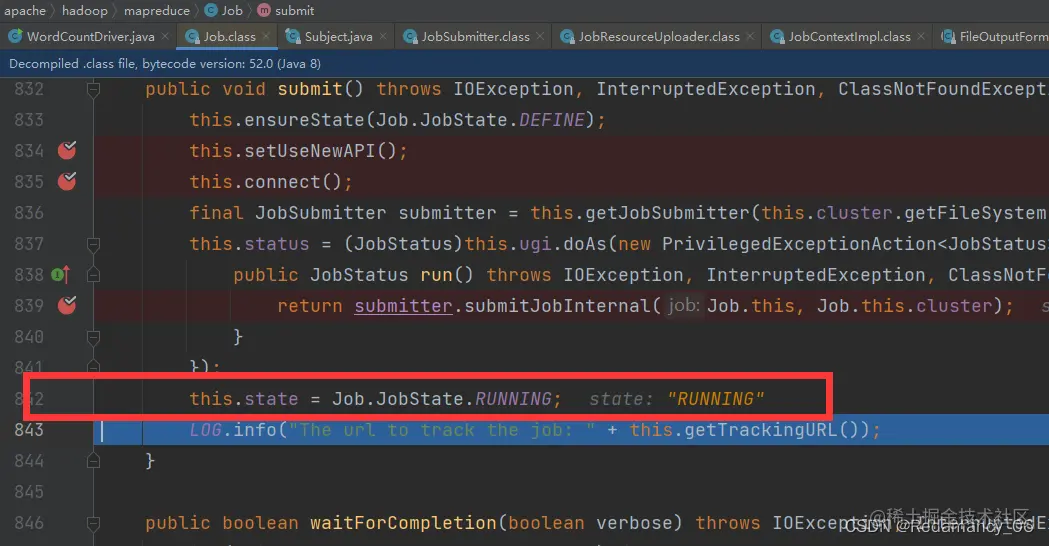
Task: Click the file icon on Subject.java tab
Action: pos(292,37)
